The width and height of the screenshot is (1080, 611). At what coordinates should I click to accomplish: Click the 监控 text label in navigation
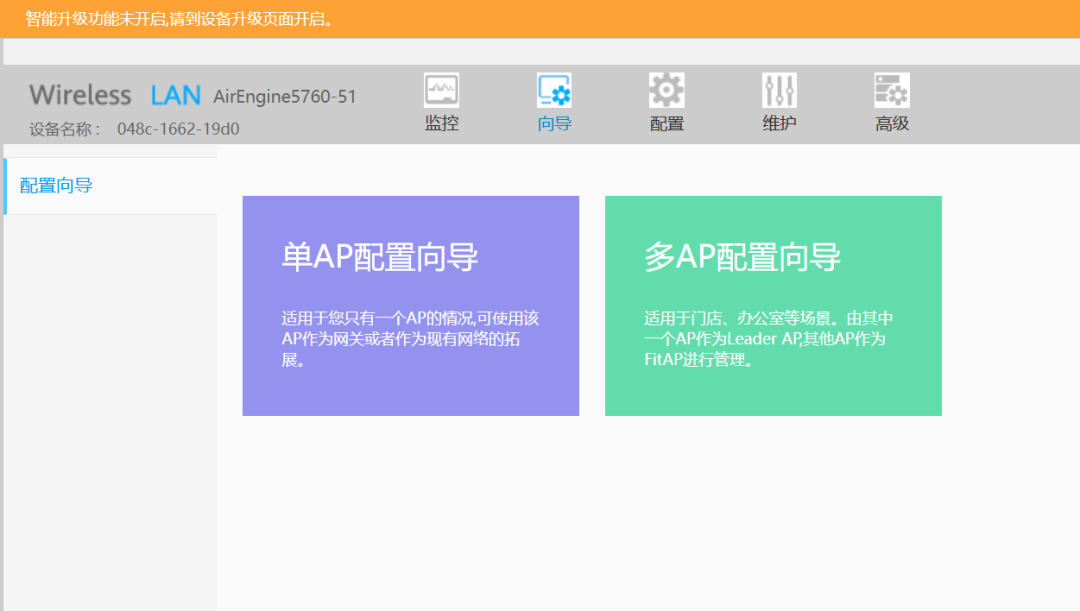pyautogui.click(x=441, y=124)
